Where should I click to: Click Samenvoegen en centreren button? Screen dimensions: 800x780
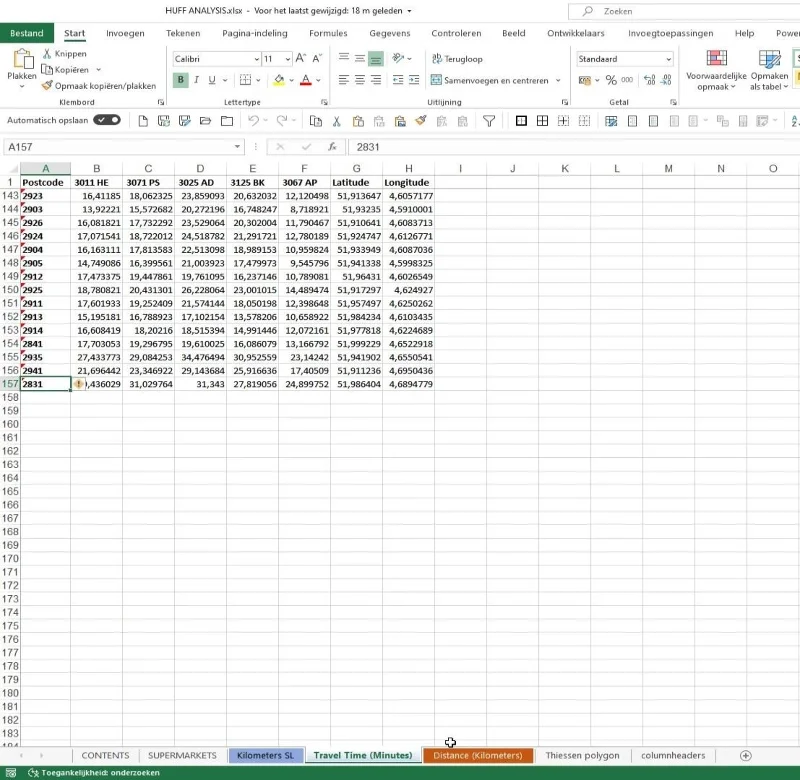tap(489, 80)
